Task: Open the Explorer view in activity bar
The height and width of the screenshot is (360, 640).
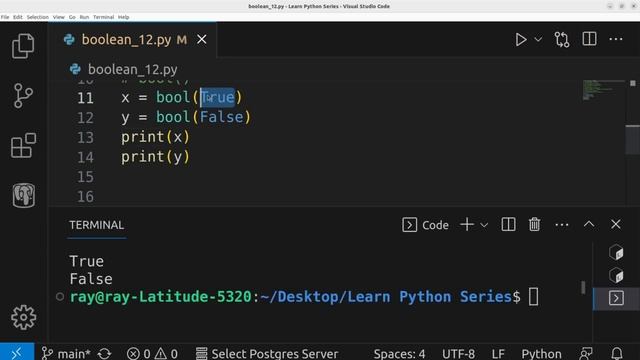Action: pyautogui.click(x=23, y=46)
